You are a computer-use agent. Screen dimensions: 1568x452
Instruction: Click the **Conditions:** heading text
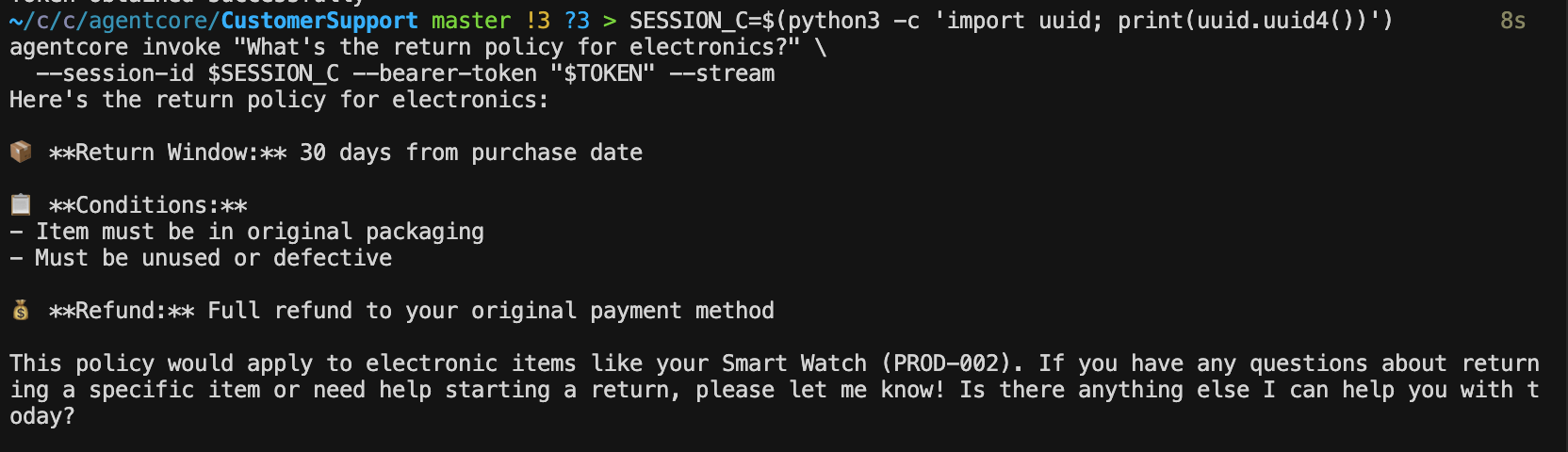(148, 205)
